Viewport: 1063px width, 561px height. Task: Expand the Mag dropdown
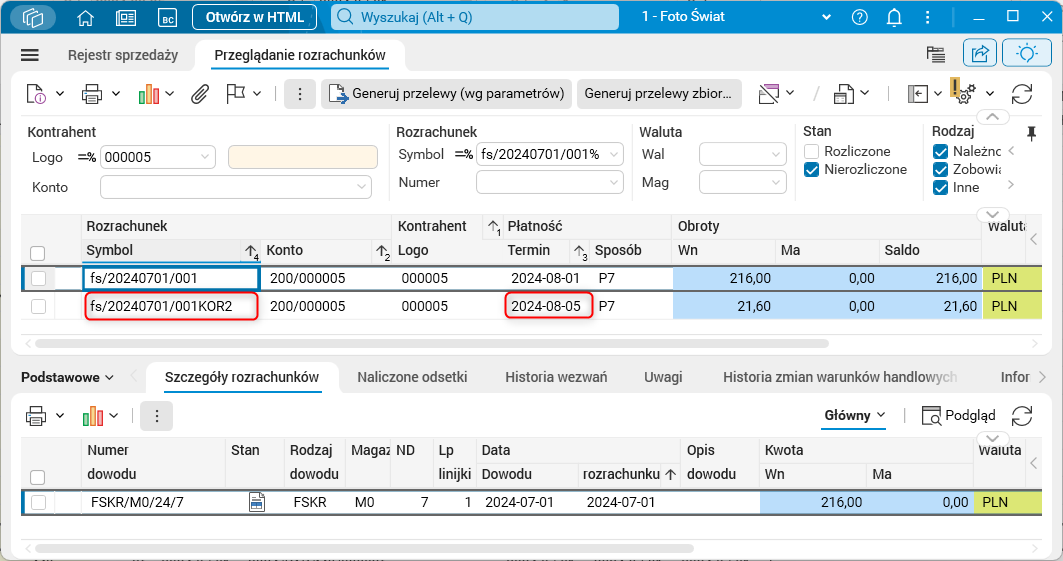coord(776,182)
